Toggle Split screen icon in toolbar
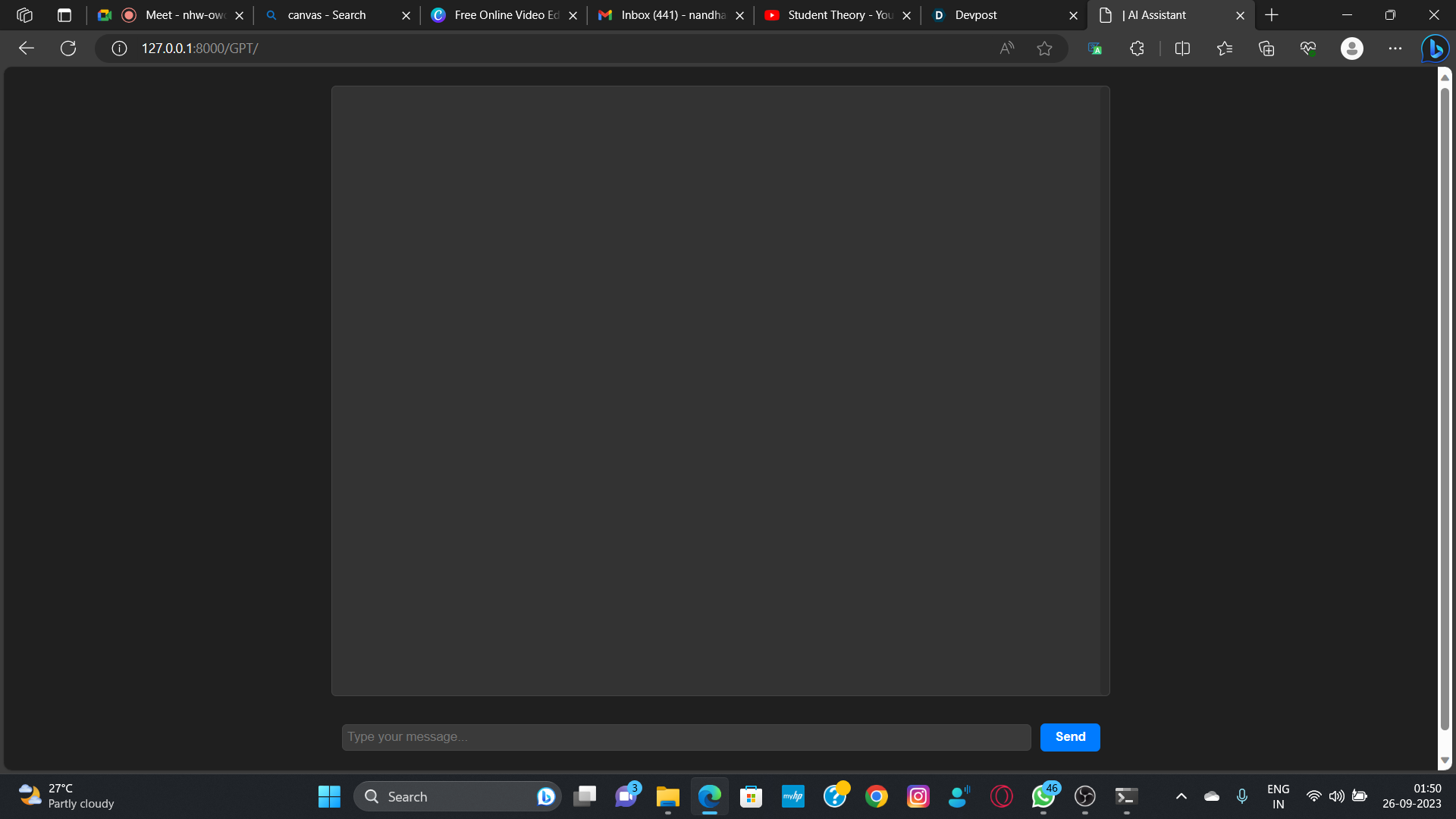Screen dimensions: 1456x819 pos(1182,49)
